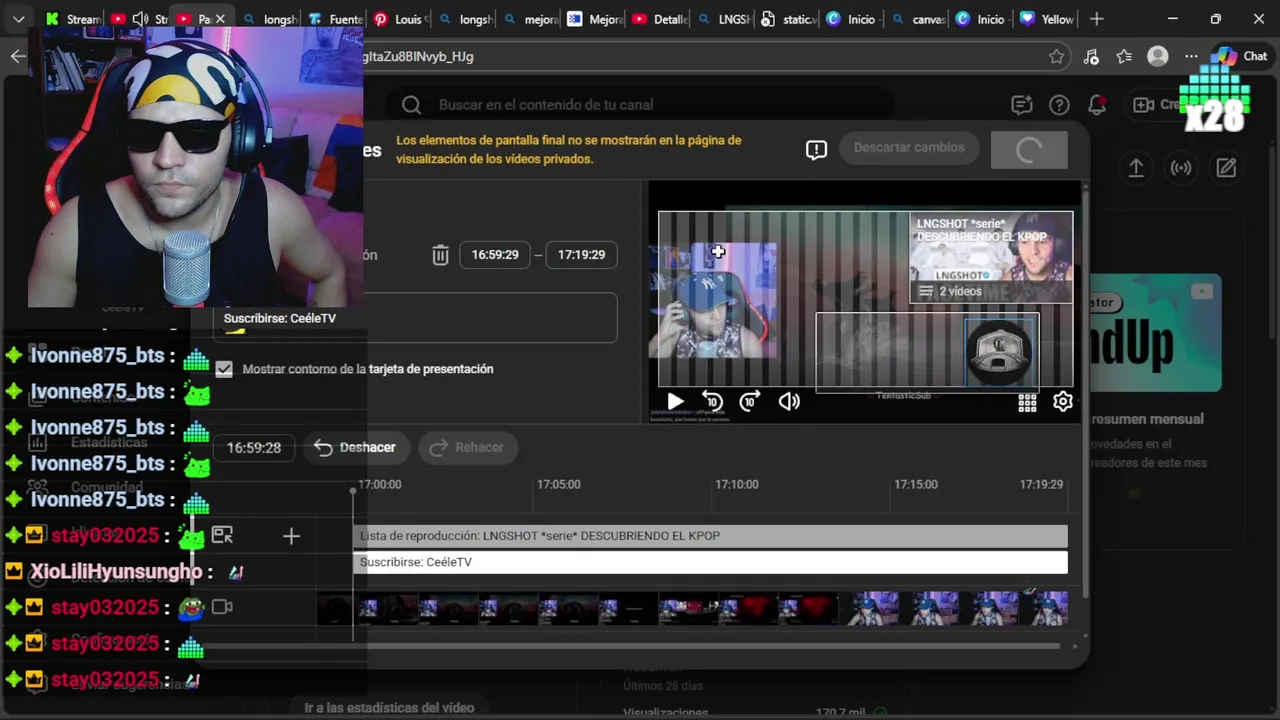Mute the preview volume
The height and width of the screenshot is (720, 1280).
pyautogui.click(x=789, y=402)
